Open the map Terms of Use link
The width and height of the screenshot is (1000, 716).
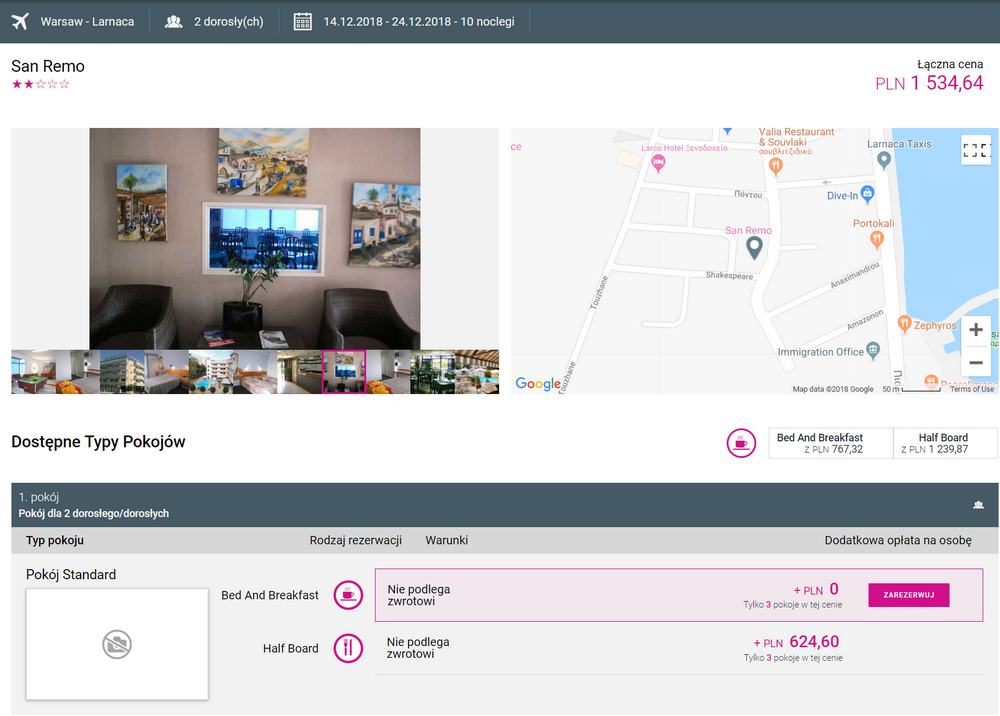click(972, 389)
